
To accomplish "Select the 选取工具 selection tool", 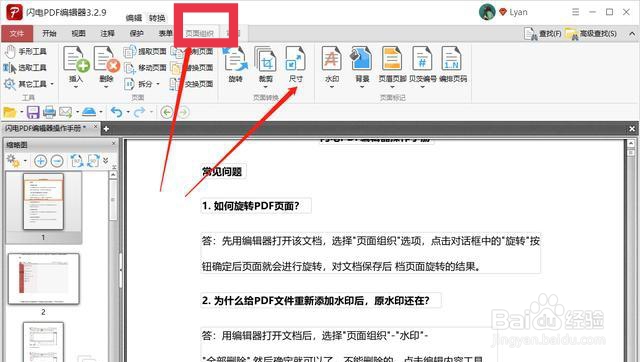I will tap(25, 68).
